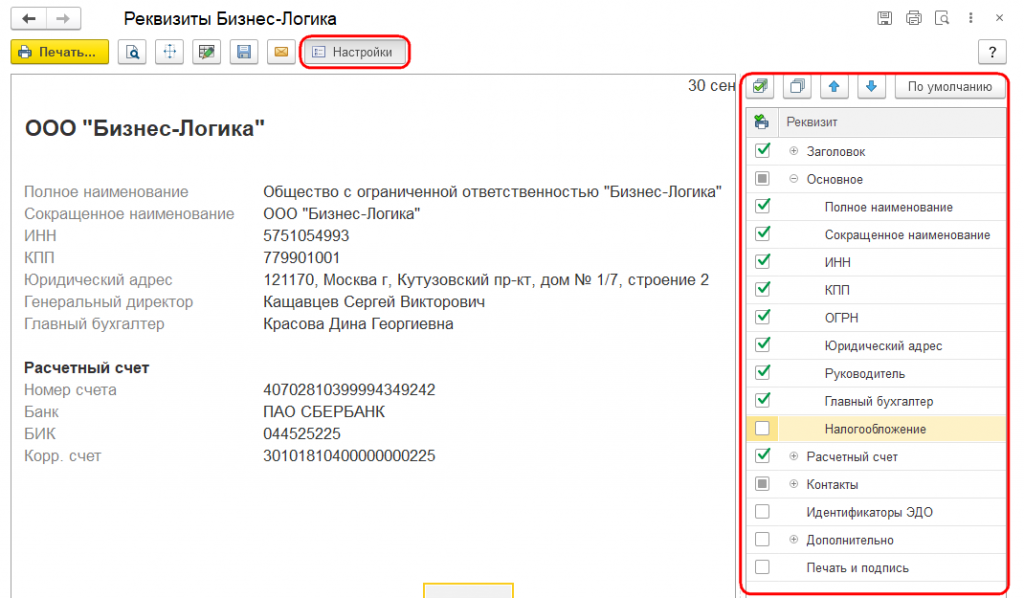The height and width of the screenshot is (598, 1024).
Task: Click the Реквизит column header text
Action: click(812, 122)
